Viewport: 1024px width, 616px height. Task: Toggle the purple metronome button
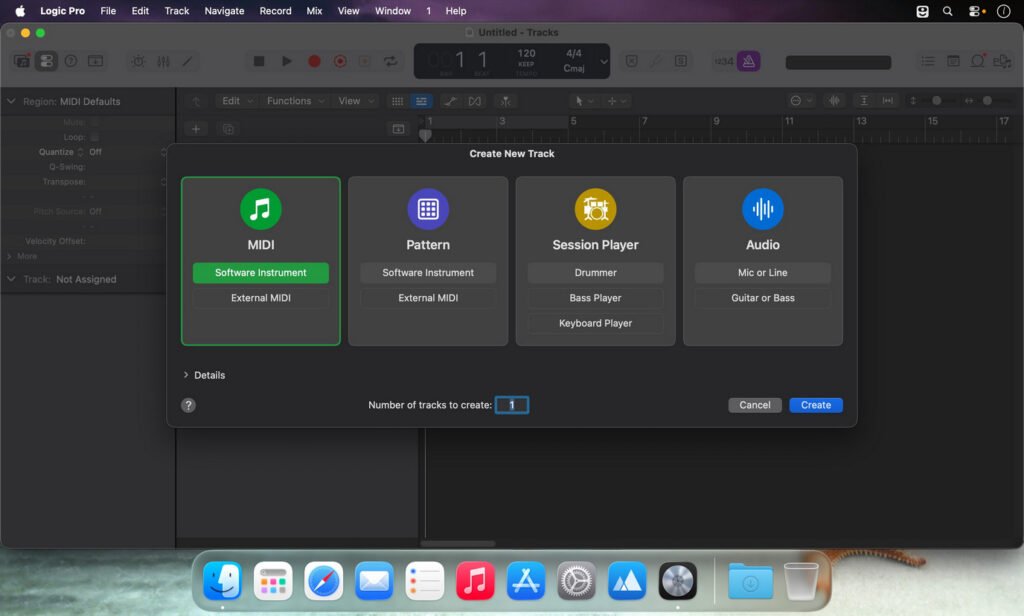(x=749, y=61)
